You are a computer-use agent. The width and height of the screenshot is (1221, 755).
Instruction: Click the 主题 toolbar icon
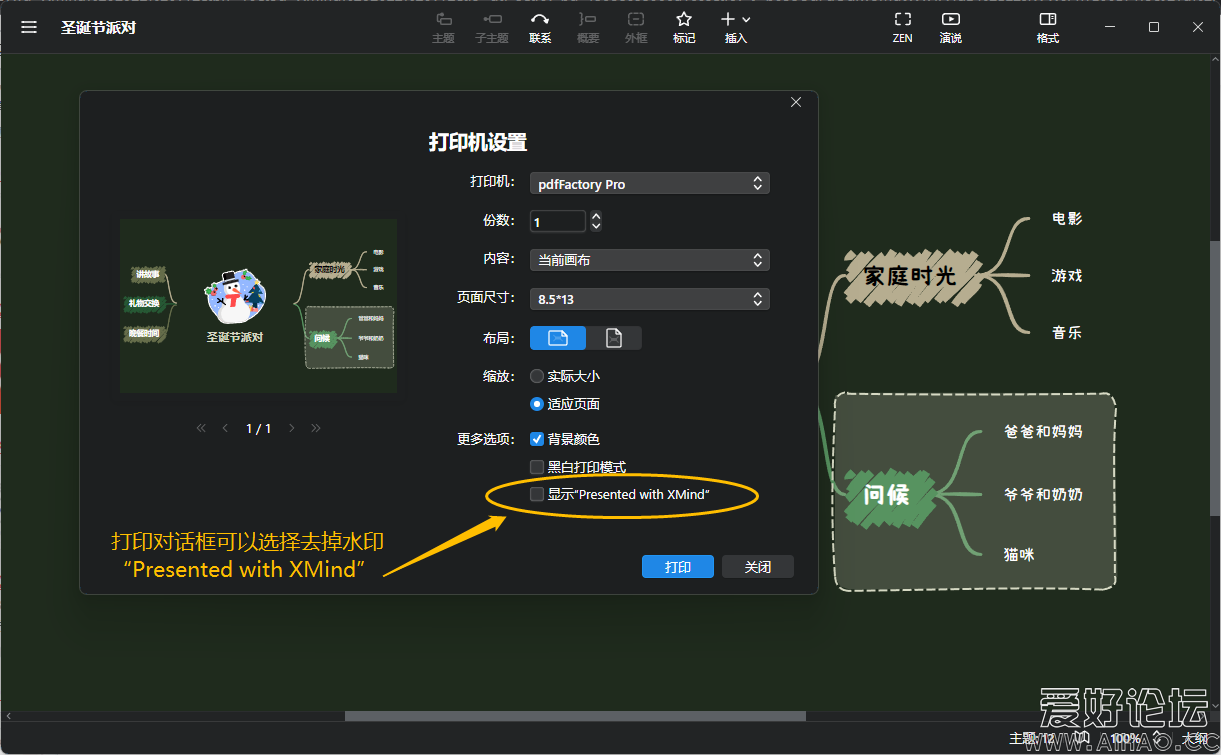[x=443, y=28]
